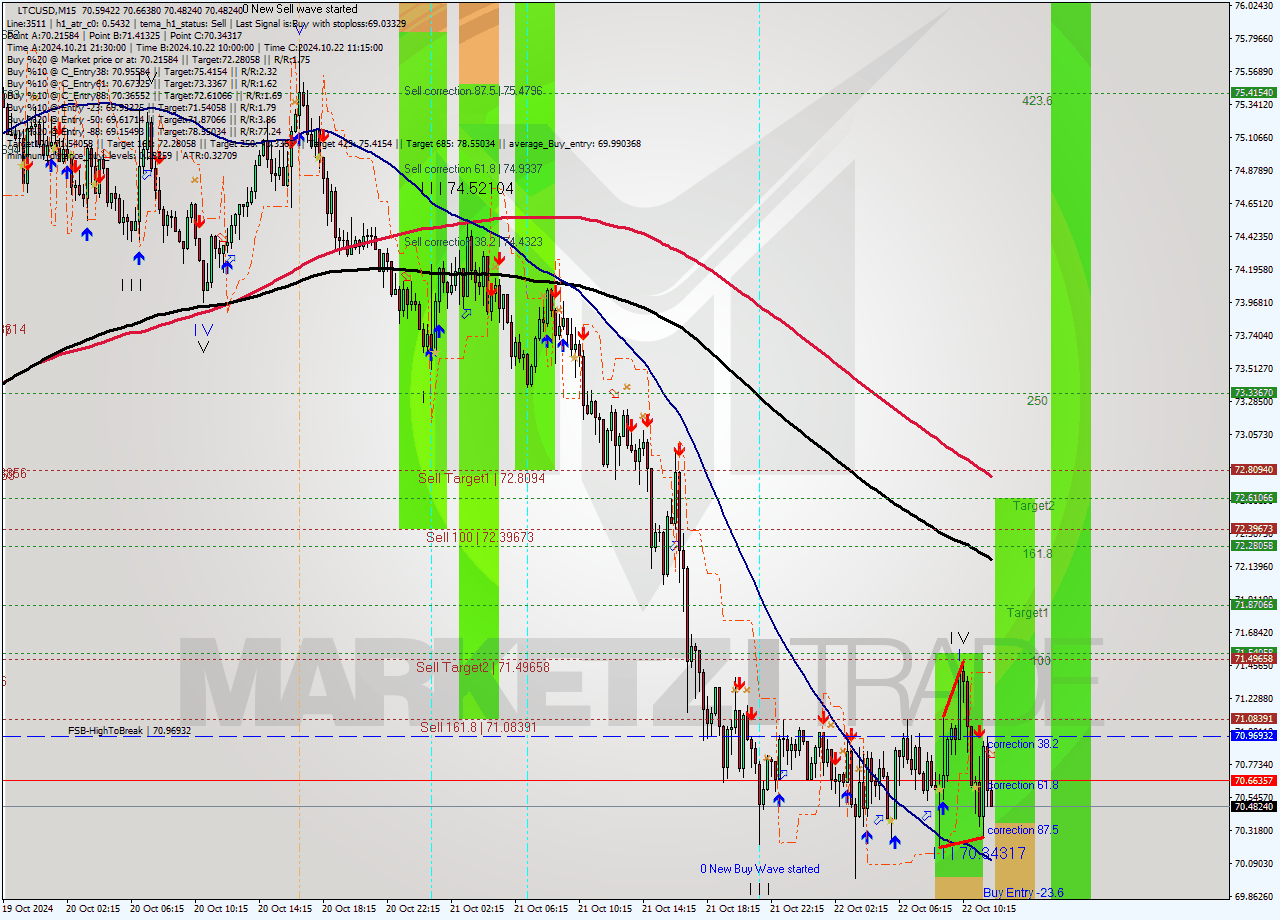Select the 'I I I 74.52104' wave label
The image size is (1280, 920).
466,188
